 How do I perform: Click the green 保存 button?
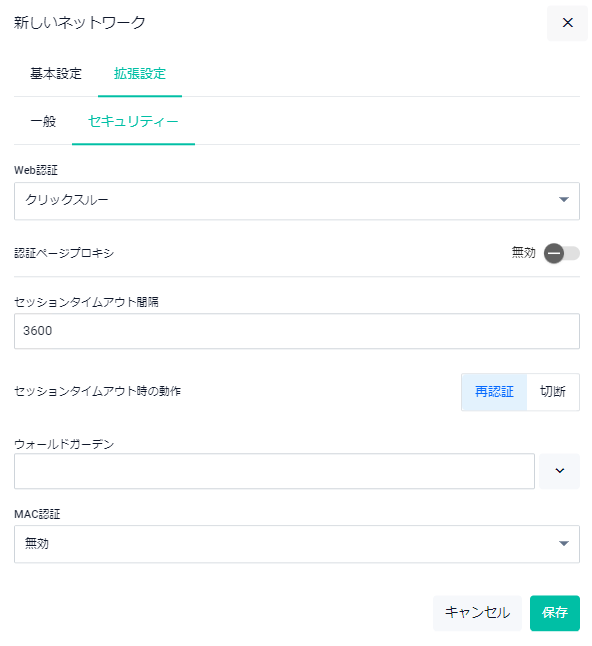click(x=555, y=613)
